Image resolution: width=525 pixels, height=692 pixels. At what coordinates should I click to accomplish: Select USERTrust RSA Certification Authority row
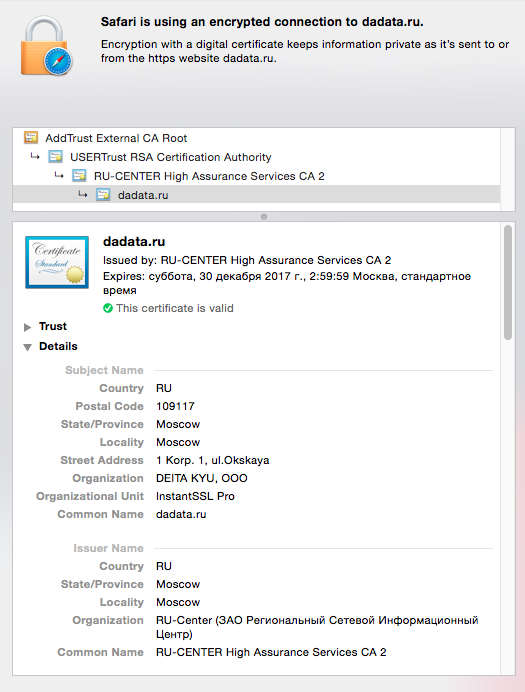[x=256, y=157]
